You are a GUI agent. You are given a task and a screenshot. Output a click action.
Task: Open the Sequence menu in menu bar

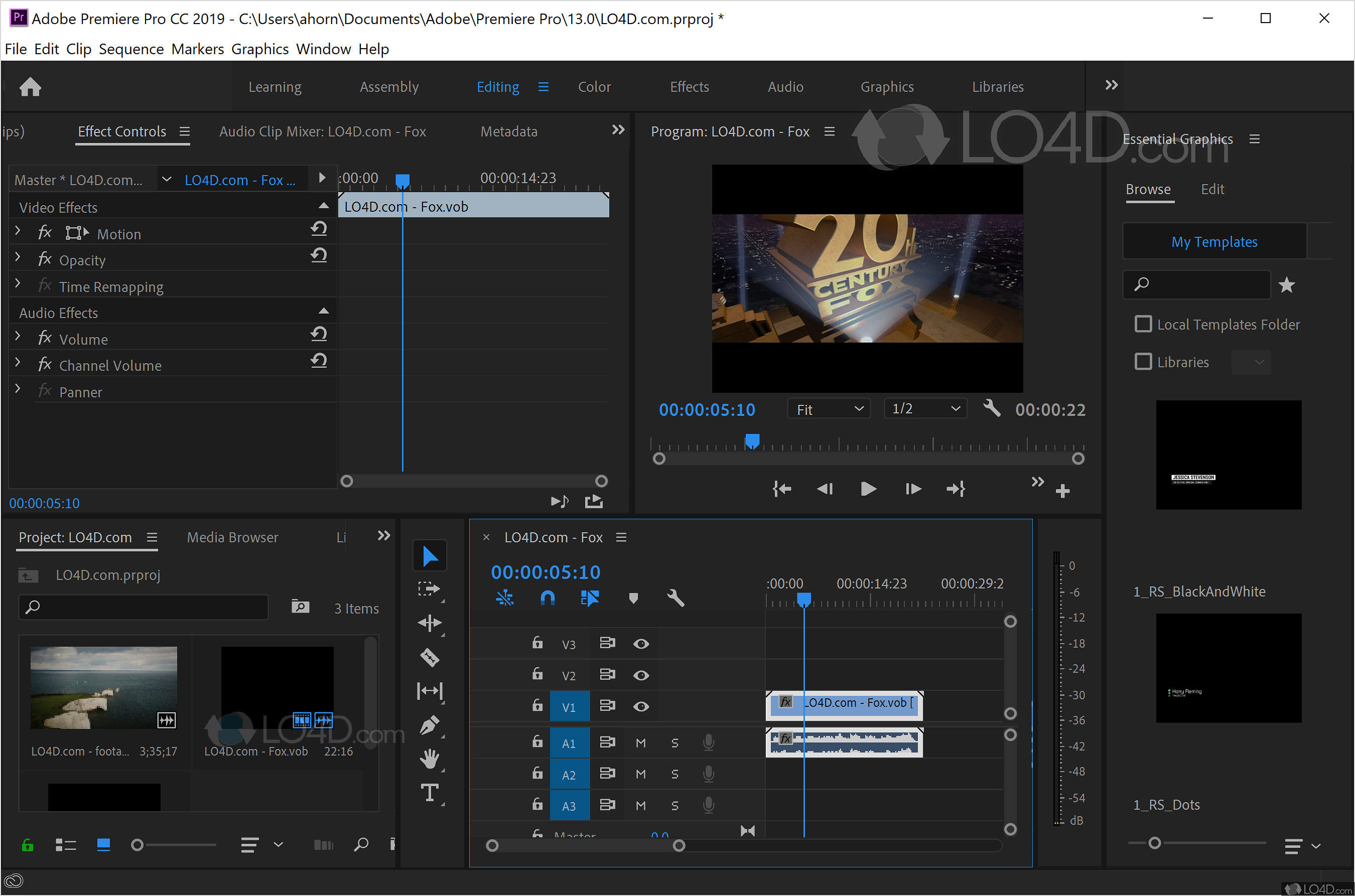131,49
